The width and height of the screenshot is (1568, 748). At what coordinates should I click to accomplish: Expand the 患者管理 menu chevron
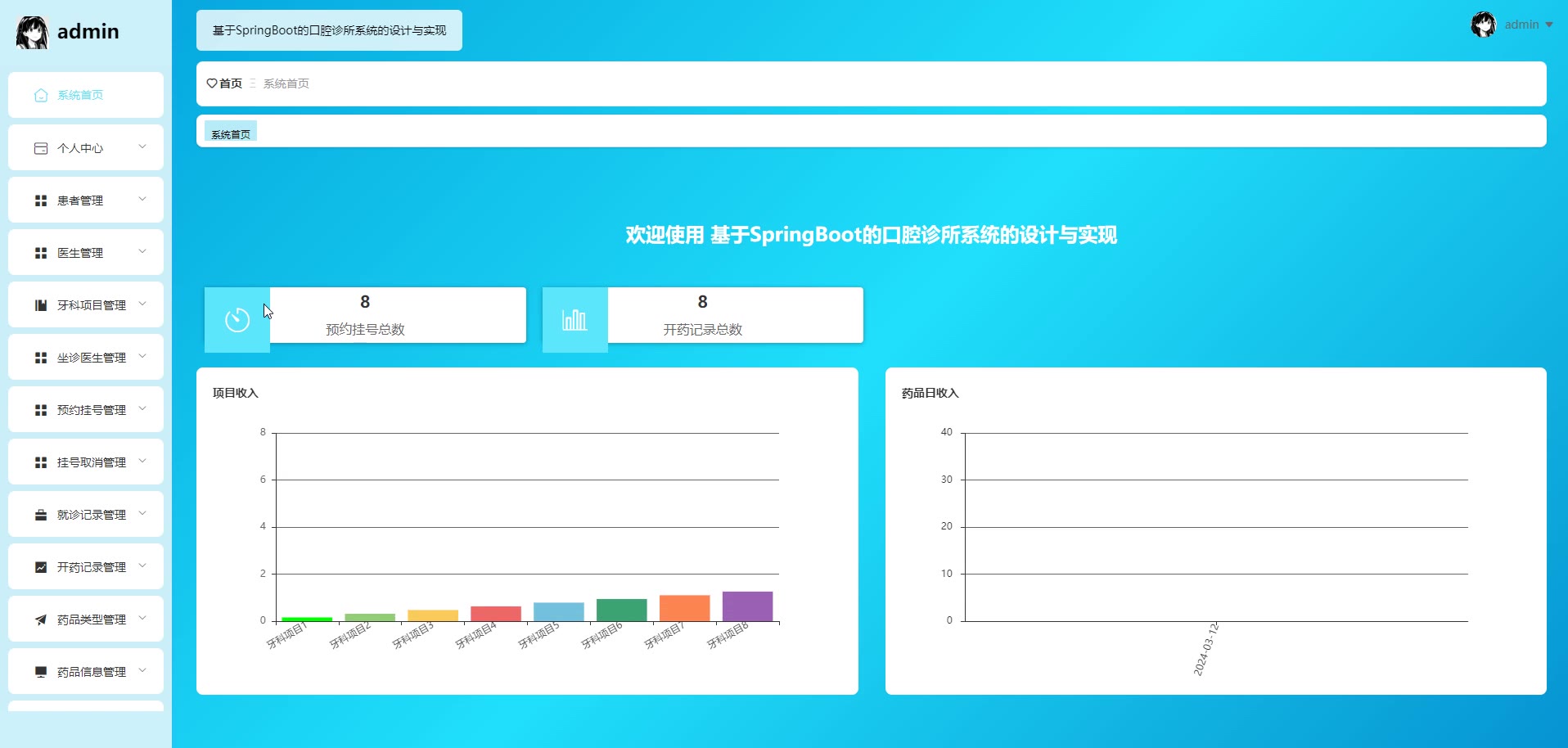pyautogui.click(x=142, y=199)
